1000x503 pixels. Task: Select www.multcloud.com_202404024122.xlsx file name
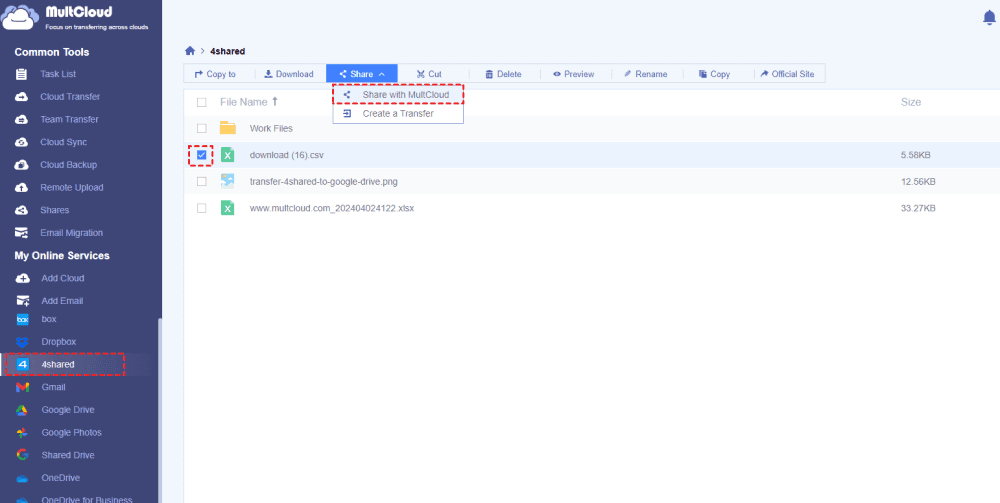click(332, 208)
